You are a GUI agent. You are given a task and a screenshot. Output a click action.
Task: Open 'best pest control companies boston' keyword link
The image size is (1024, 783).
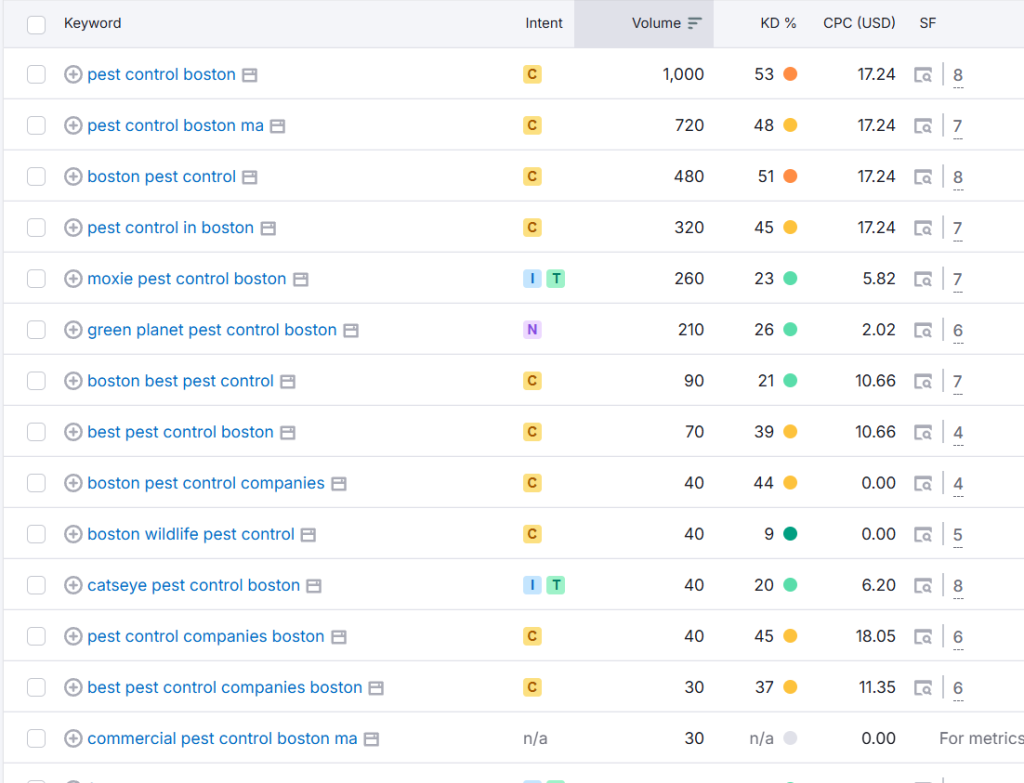(x=224, y=688)
